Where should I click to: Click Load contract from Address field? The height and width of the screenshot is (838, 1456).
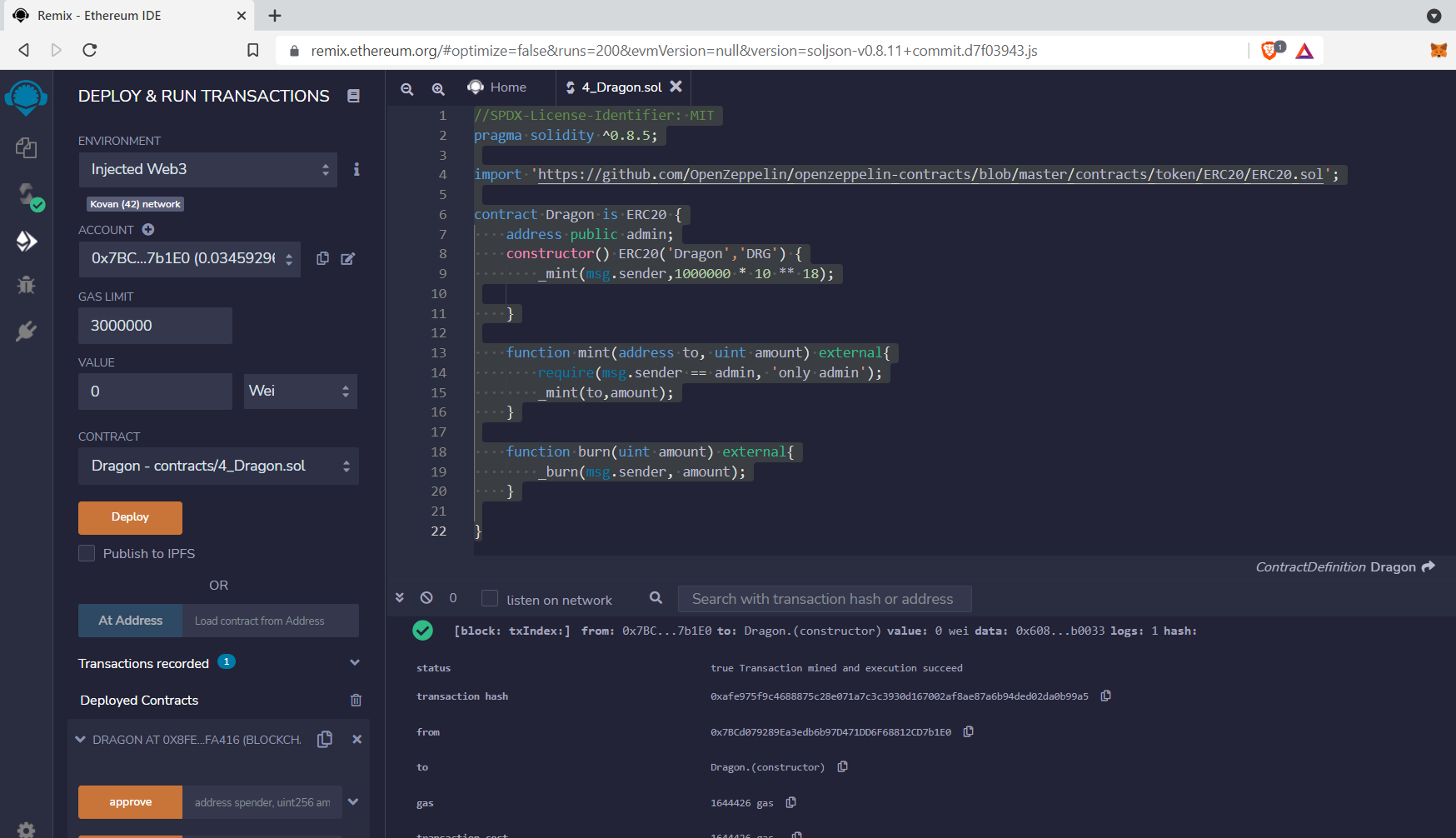271,621
